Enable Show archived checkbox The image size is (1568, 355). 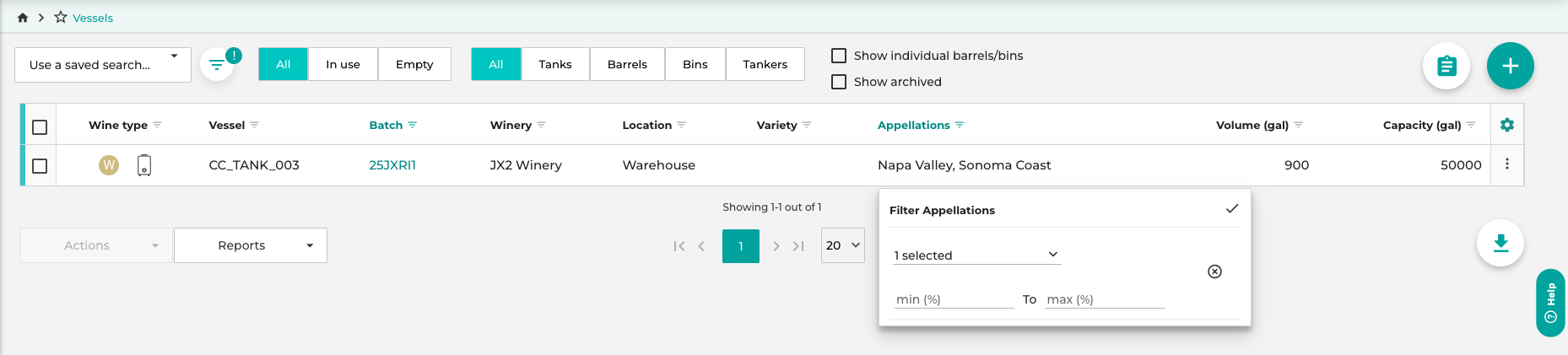[x=839, y=82]
